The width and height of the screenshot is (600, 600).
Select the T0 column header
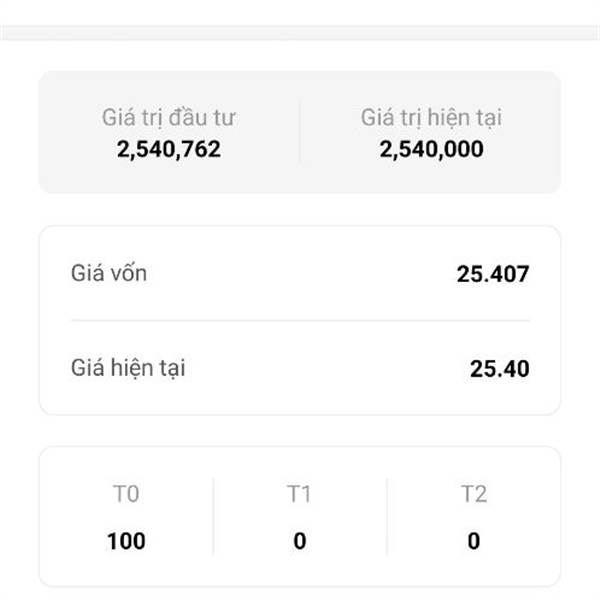126,494
